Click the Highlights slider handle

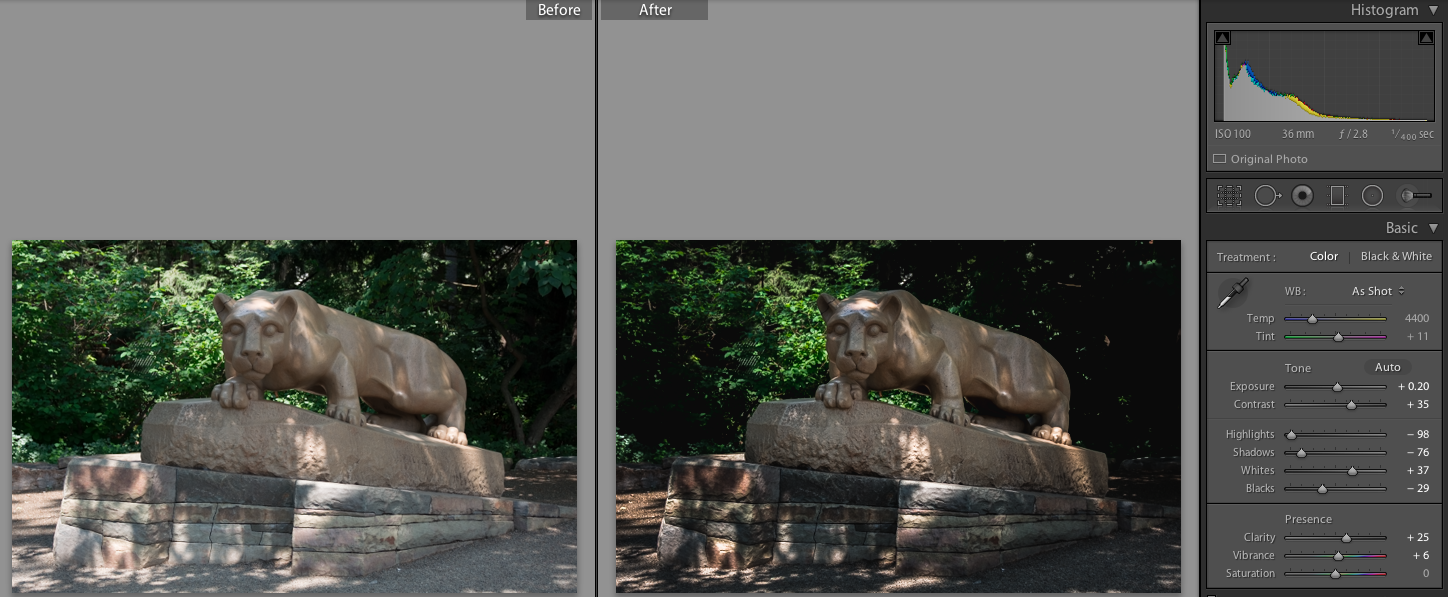coord(1291,435)
